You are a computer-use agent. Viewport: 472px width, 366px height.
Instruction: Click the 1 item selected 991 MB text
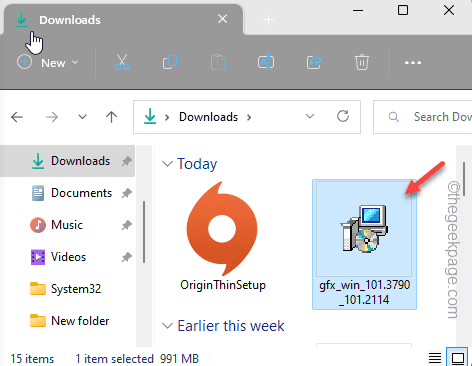coord(137,359)
